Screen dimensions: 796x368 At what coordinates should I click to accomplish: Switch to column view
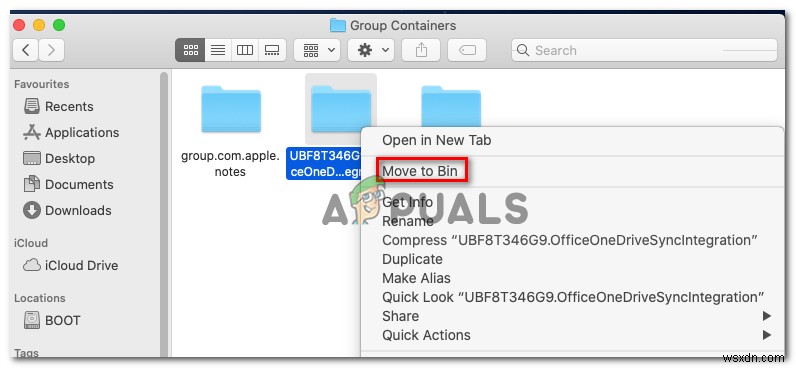point(245,50)
